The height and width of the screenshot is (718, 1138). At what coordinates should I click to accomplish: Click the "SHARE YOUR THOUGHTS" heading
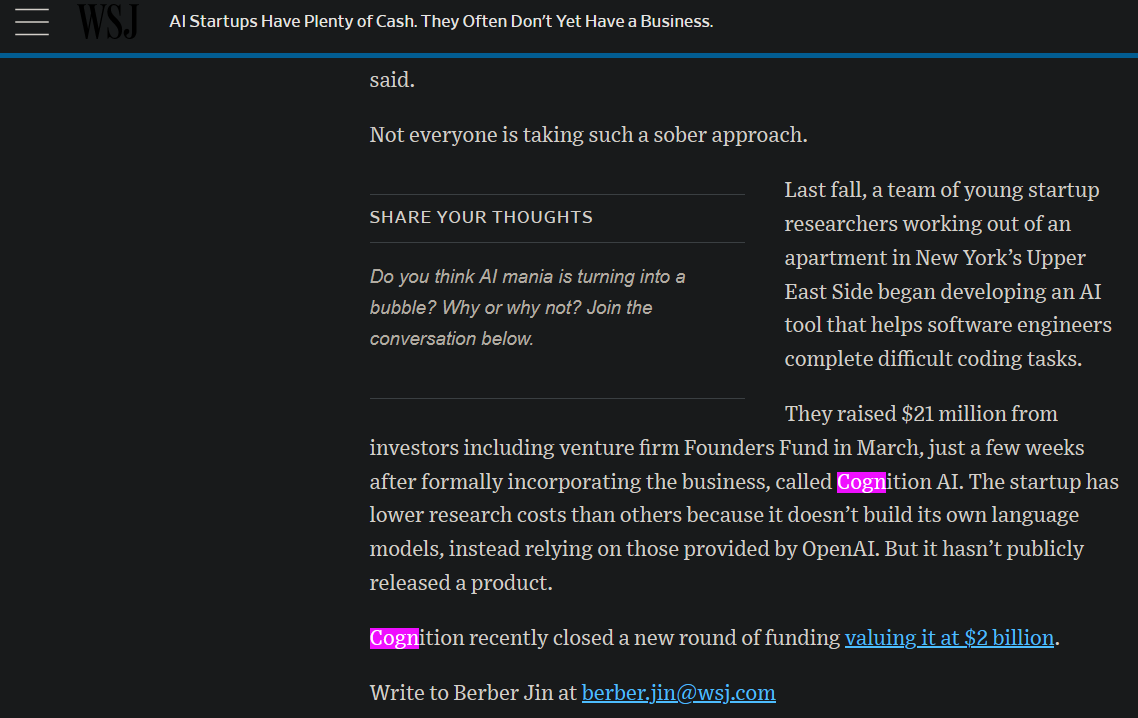coord(481,217)
